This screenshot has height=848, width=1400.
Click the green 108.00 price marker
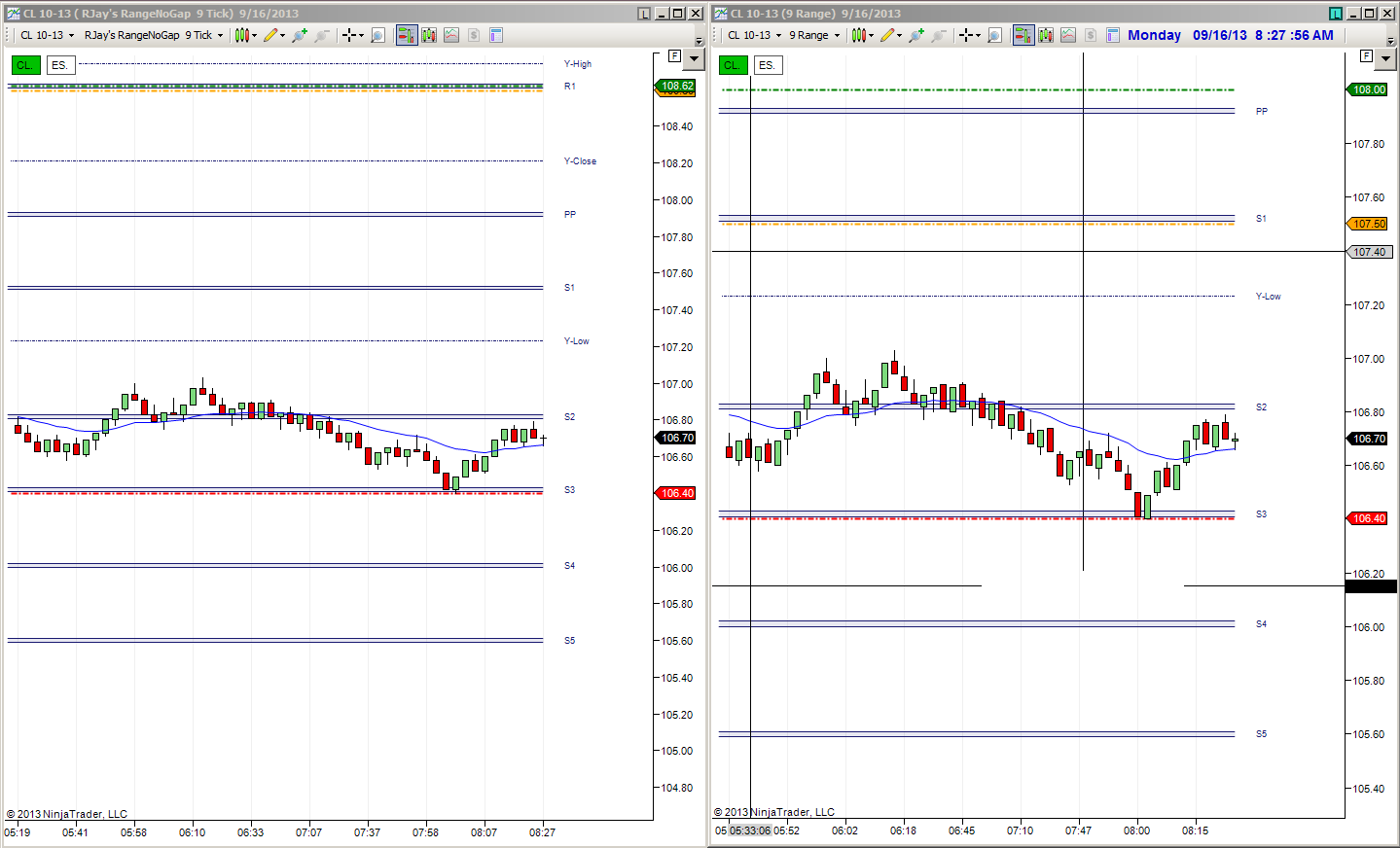tap(1369, 89)
